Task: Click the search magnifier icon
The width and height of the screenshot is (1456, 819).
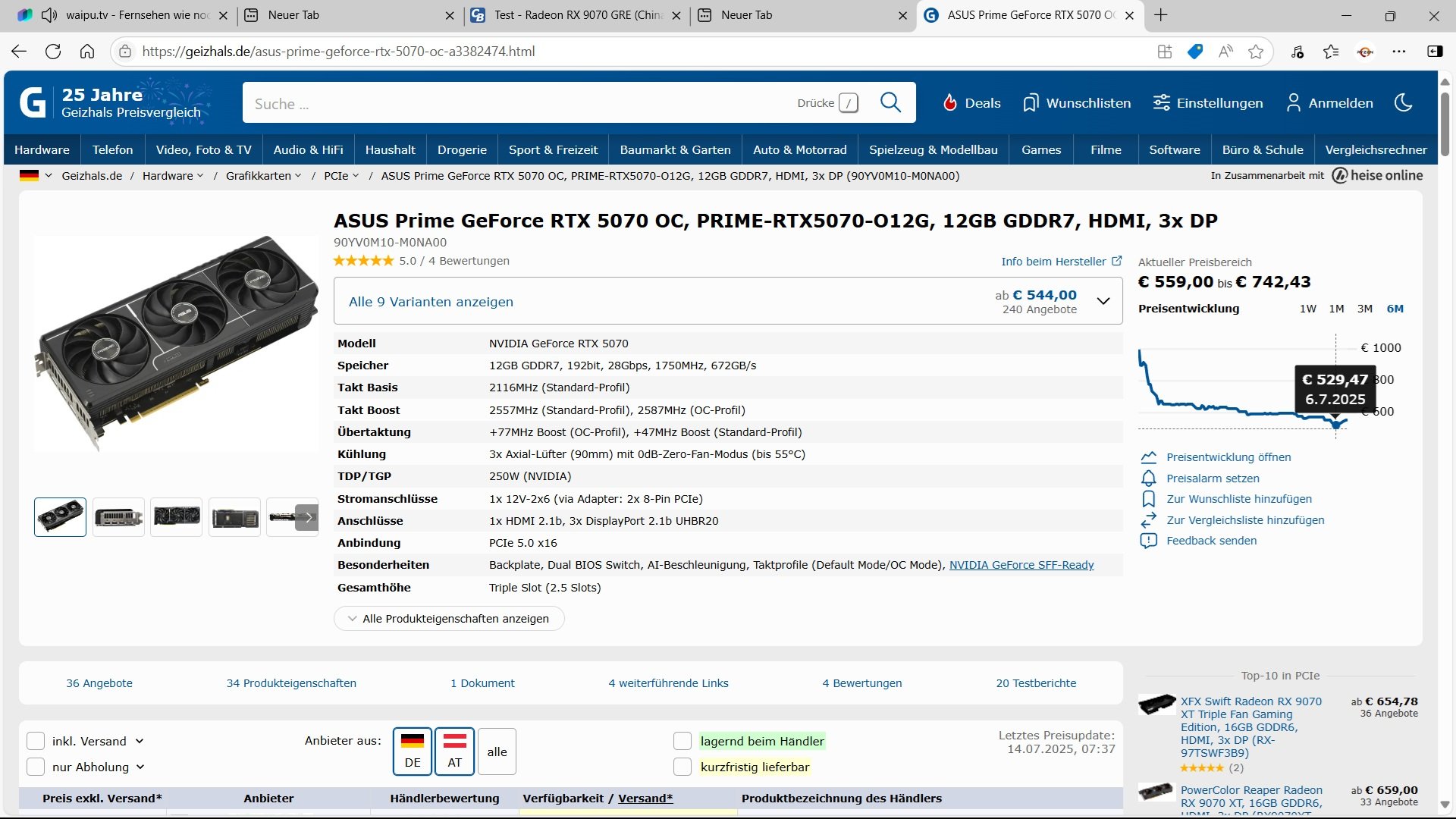Action: click(x=890, y=102)
